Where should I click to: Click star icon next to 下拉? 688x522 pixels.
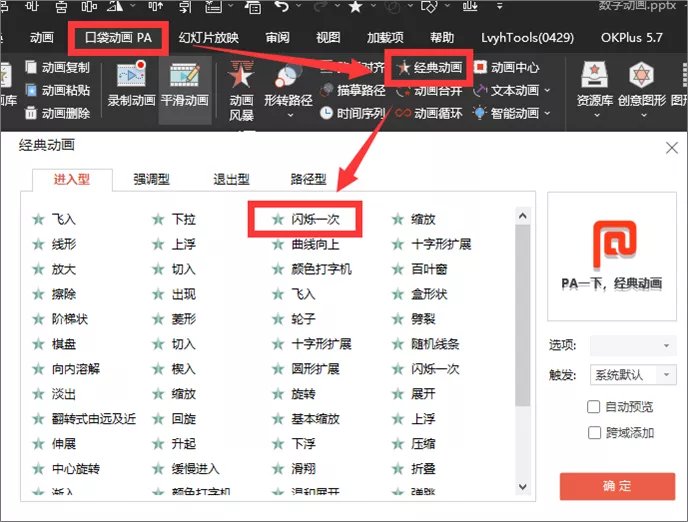click(158, 219)
